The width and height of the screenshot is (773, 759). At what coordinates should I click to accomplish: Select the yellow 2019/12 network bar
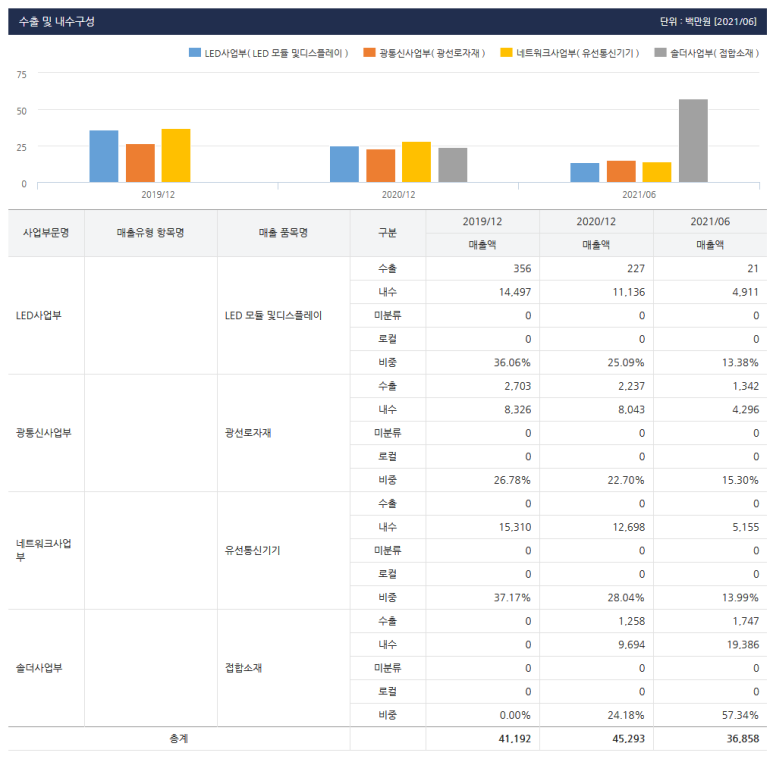pos(176,156)
